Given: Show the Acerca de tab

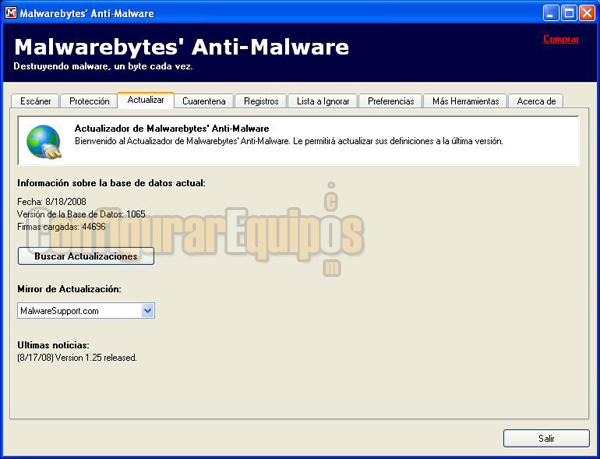Looking at the screenshot, I should pos(536,101).
